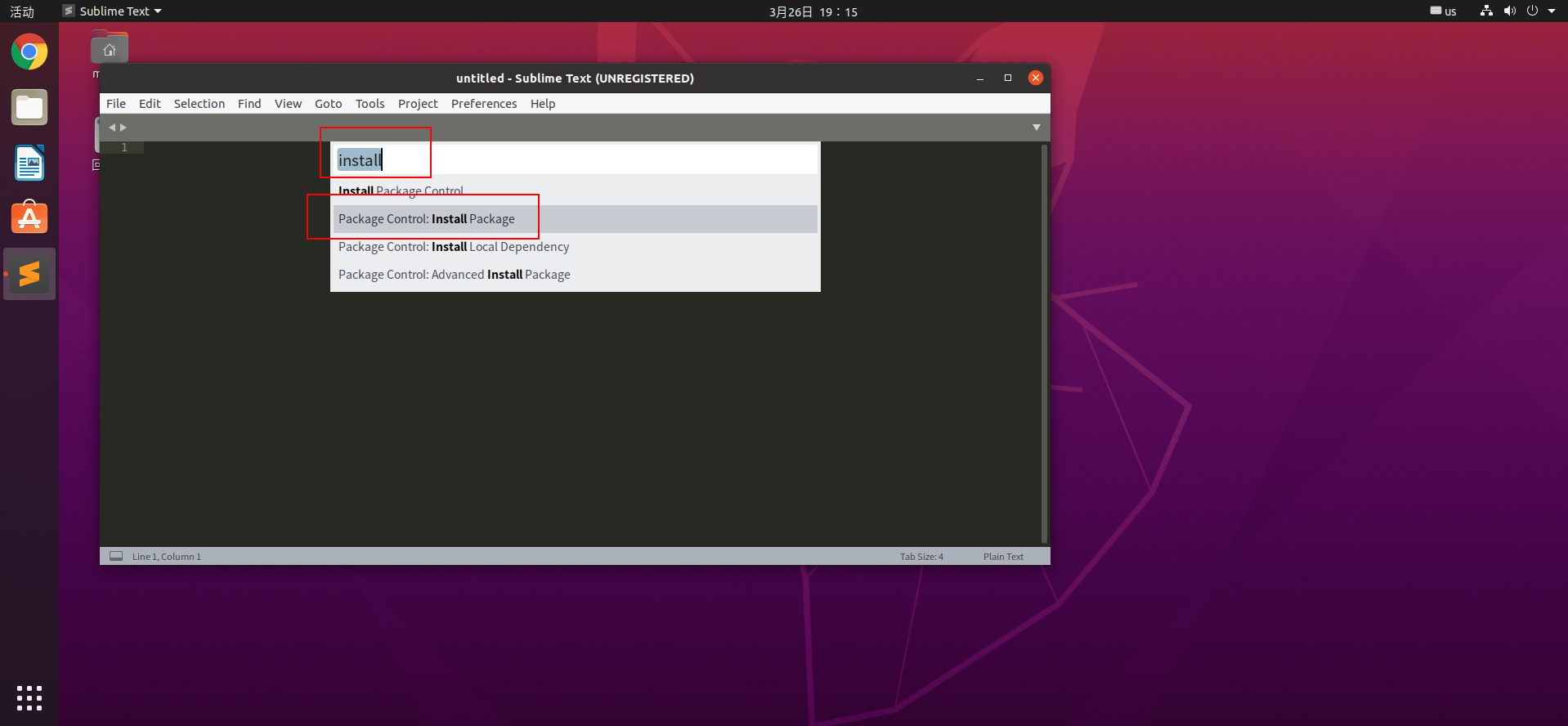
Task: Open keyboard layout 'us' indicator
Action: click(1443, 11)
